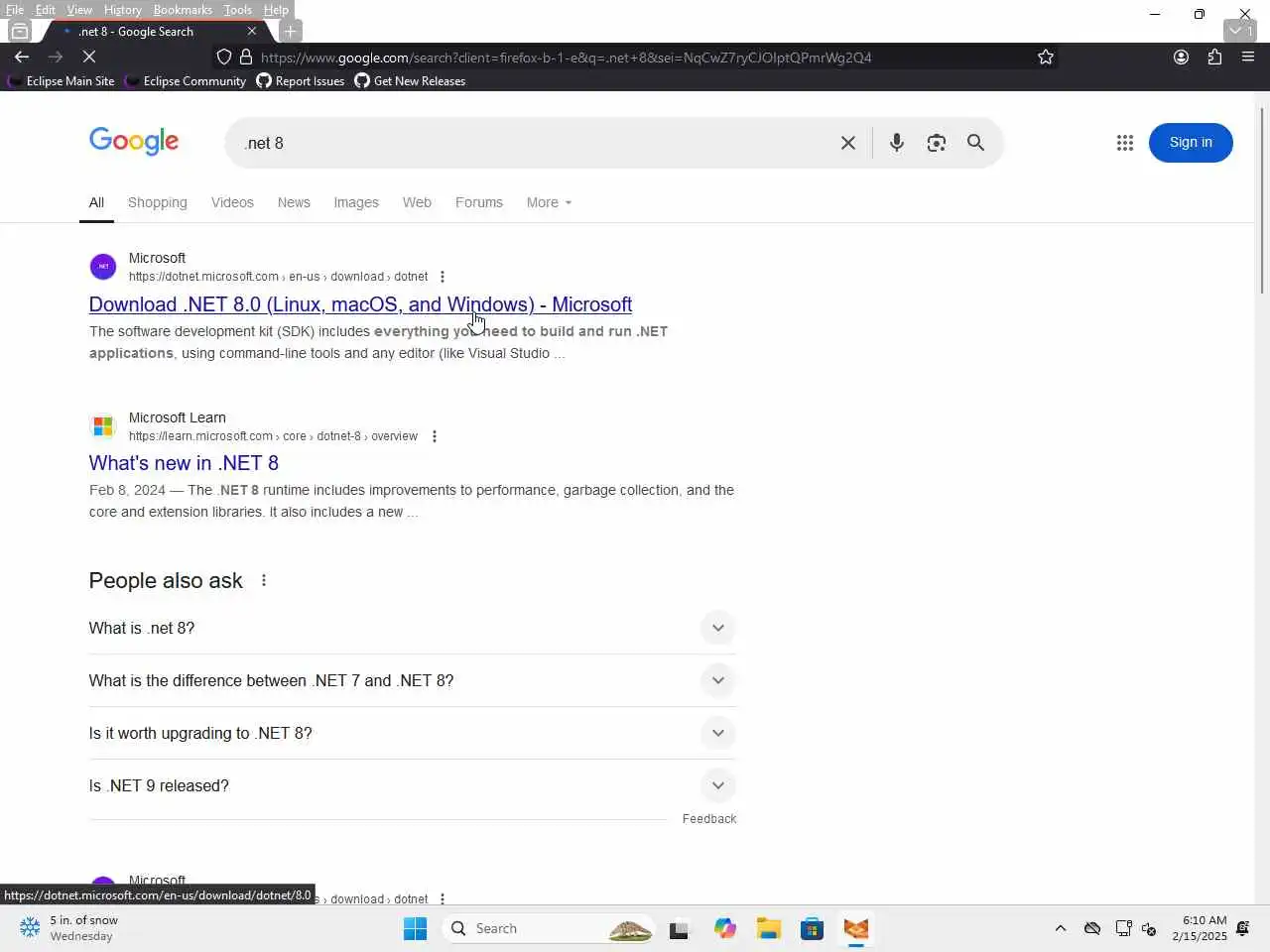
Task: Open weather widget showing snow
Action: coord(69,928)
